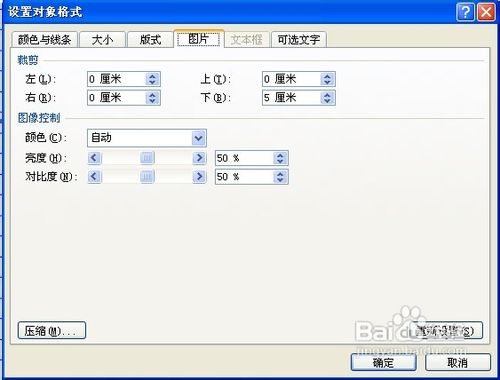Select the 版式 tab
This screenshot has width=500, height=380.
150,40
